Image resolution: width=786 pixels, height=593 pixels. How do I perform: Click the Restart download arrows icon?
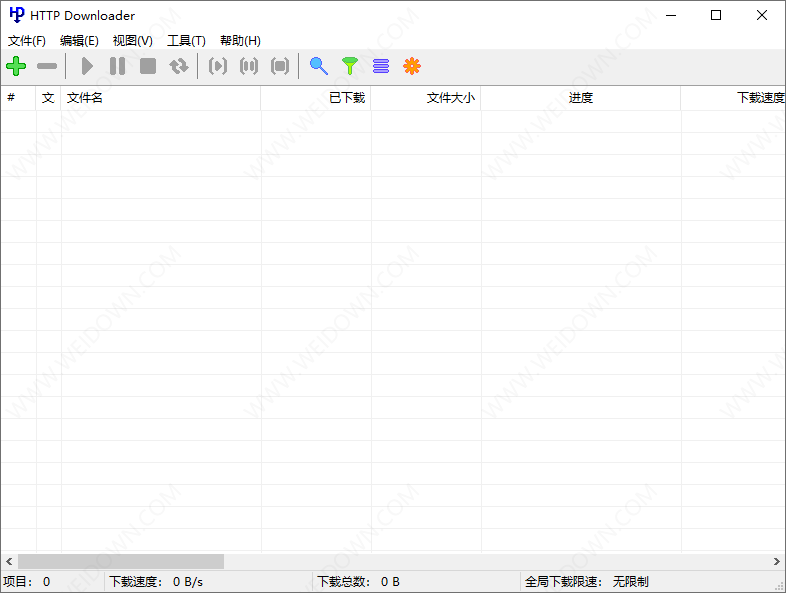click(179, 66)
